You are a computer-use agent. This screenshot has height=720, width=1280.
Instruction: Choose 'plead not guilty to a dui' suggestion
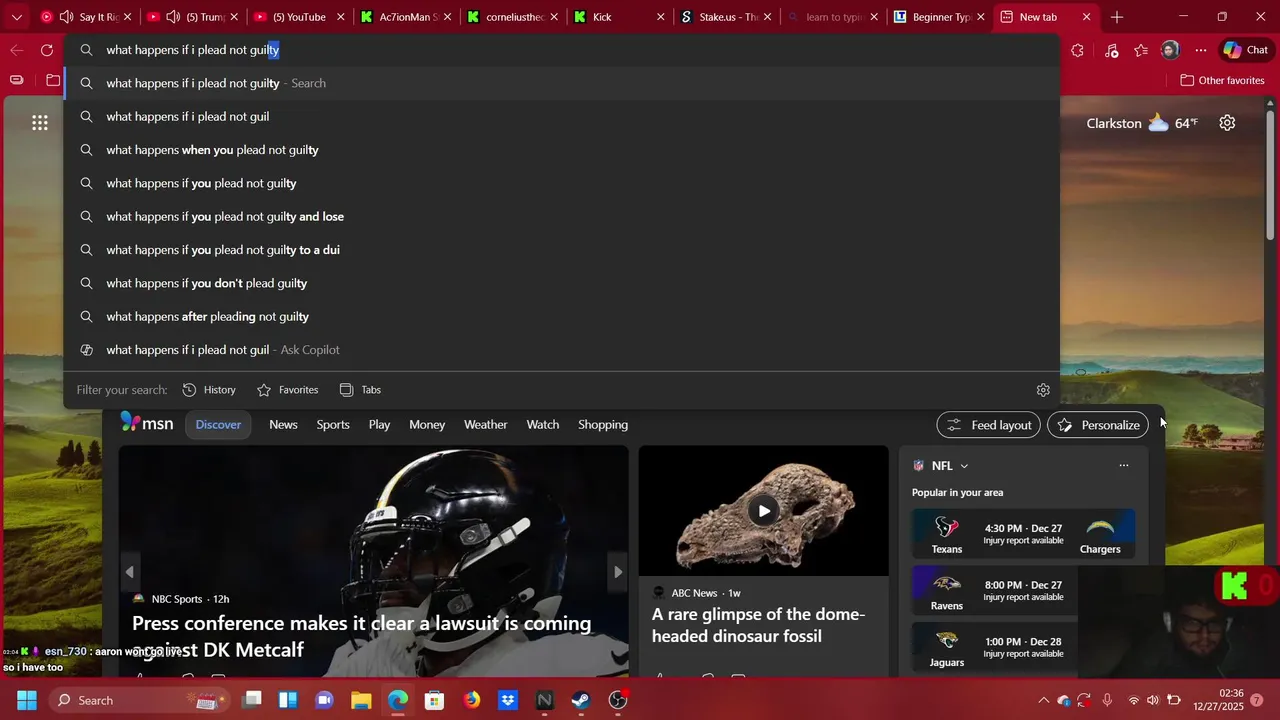[561, 250]
